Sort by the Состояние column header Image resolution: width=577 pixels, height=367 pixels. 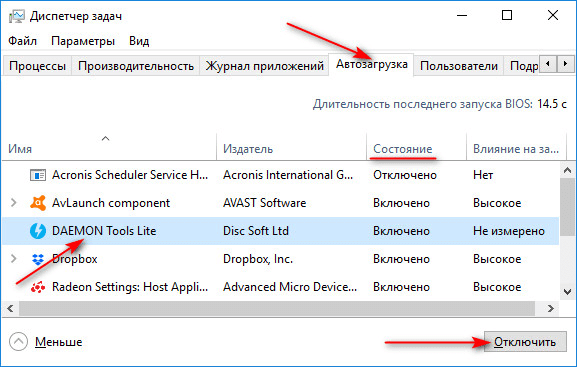417,147
